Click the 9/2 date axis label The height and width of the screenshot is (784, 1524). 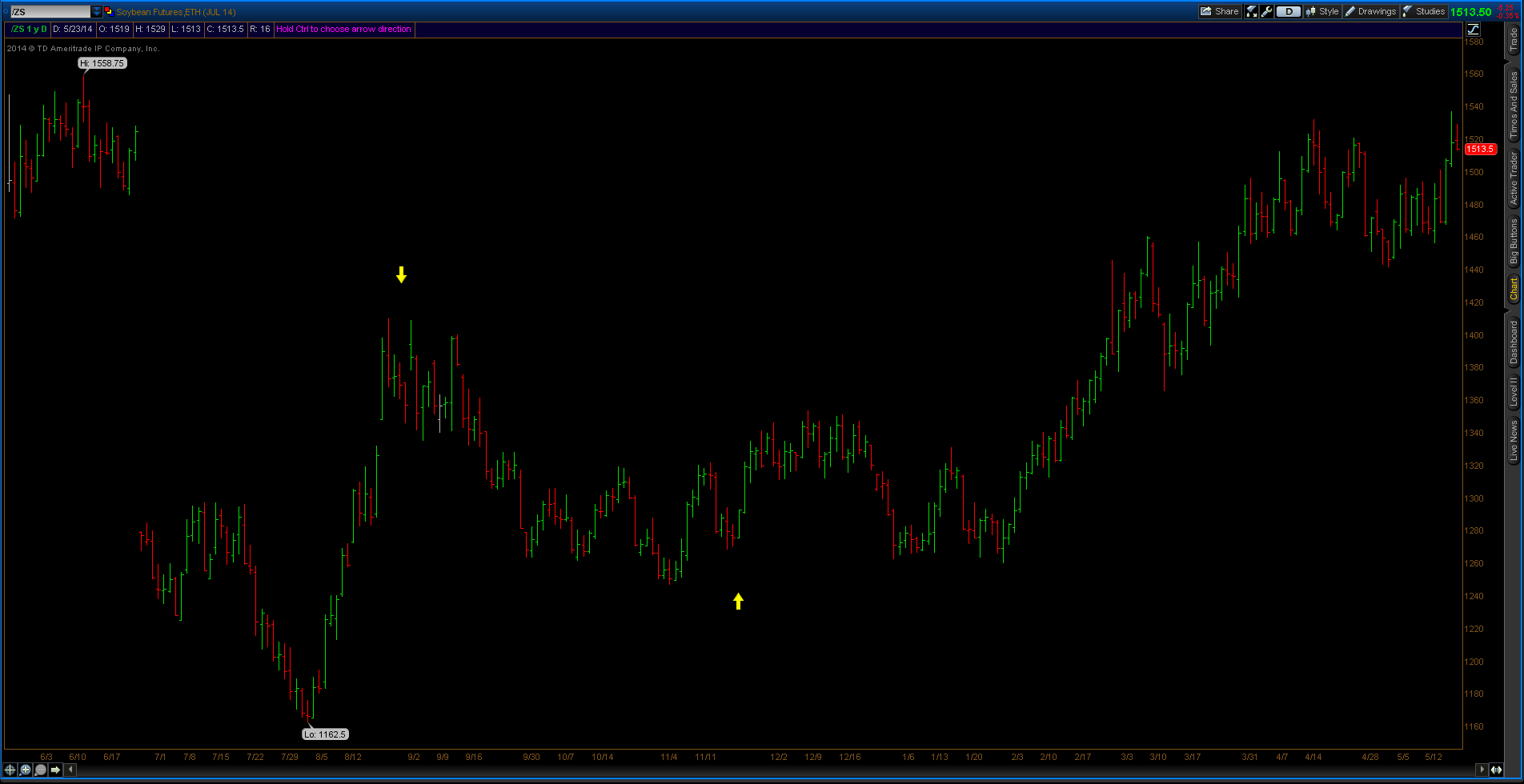414,757
